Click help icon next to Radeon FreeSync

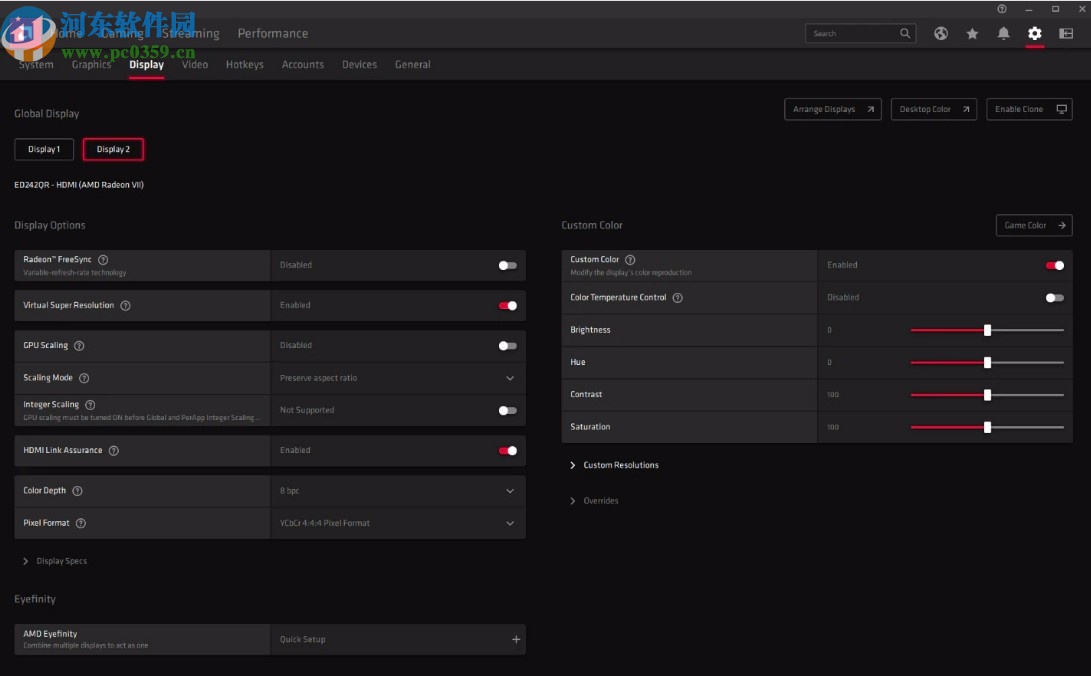(103, 260)
